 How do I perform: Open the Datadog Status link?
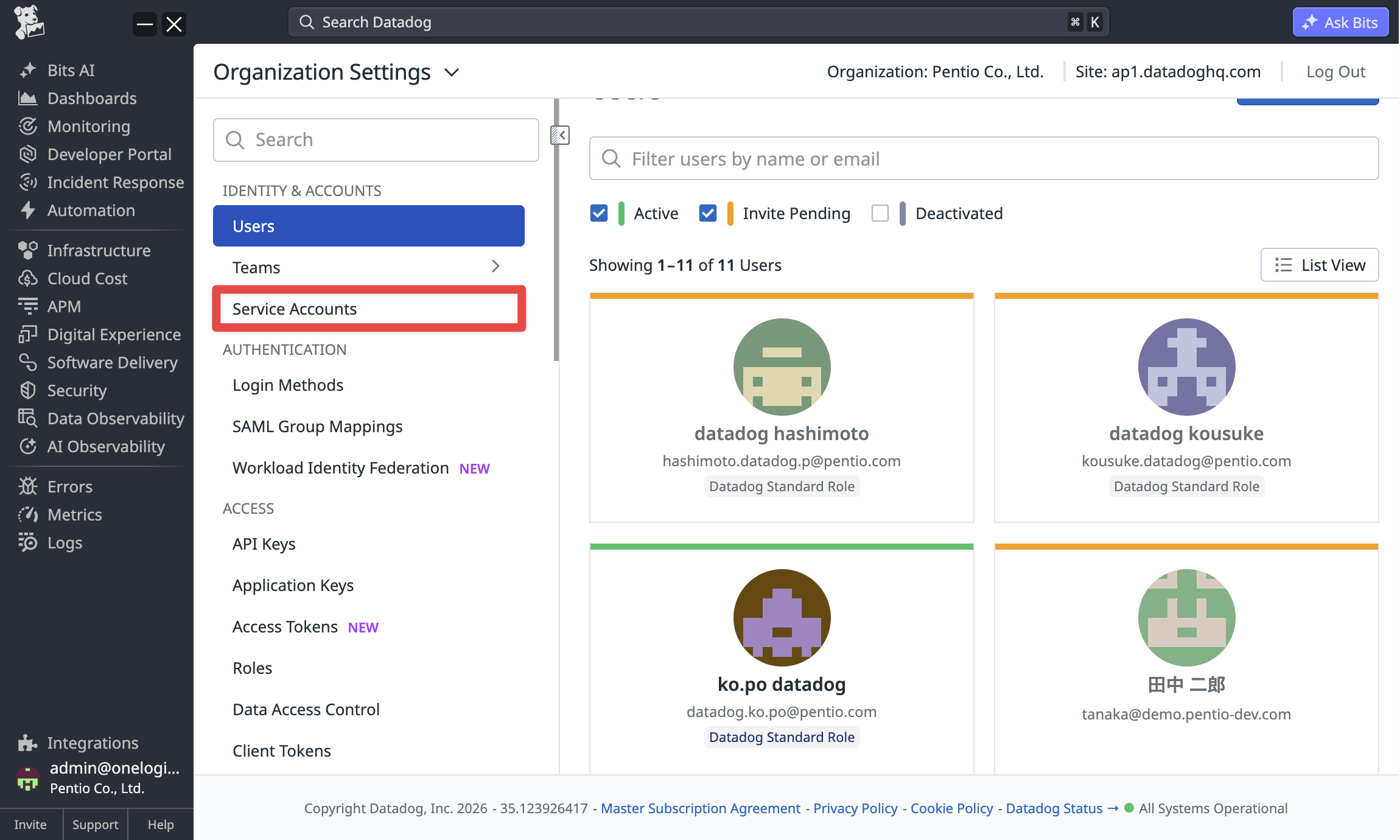[1061, 808]
